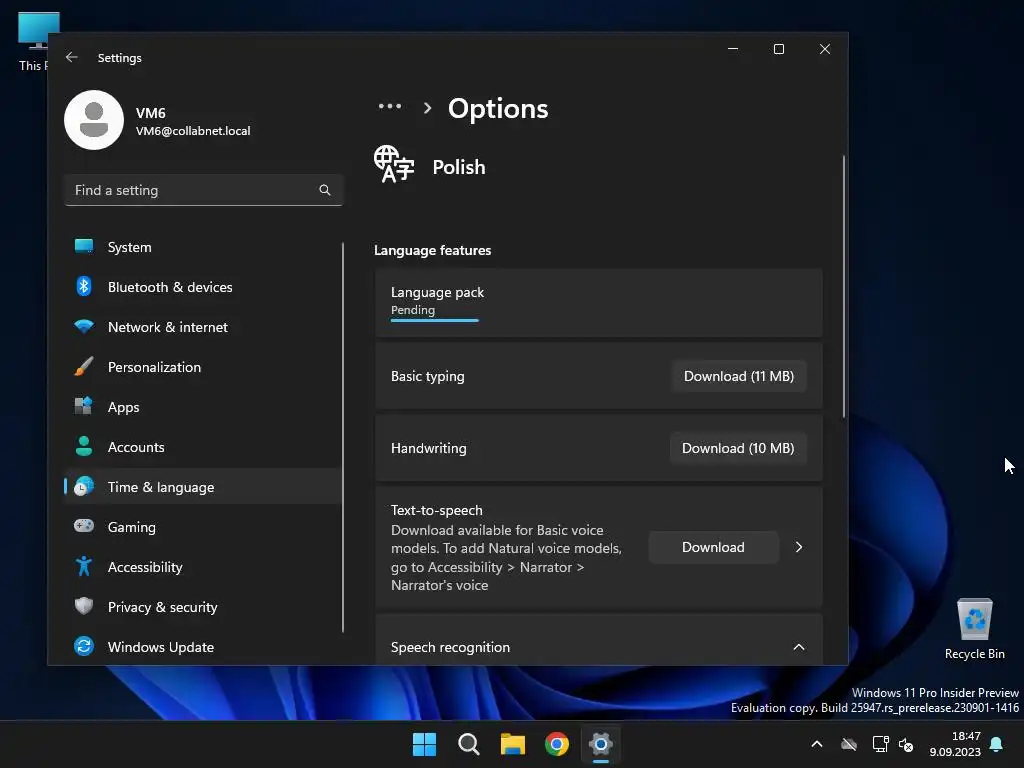
Task: Open the notification bell in system tray
Action: click(997, 744)
